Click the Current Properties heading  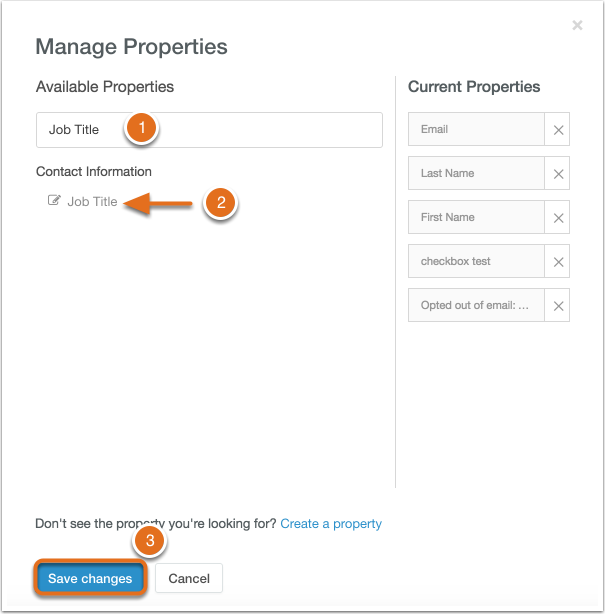coord(474,87)
